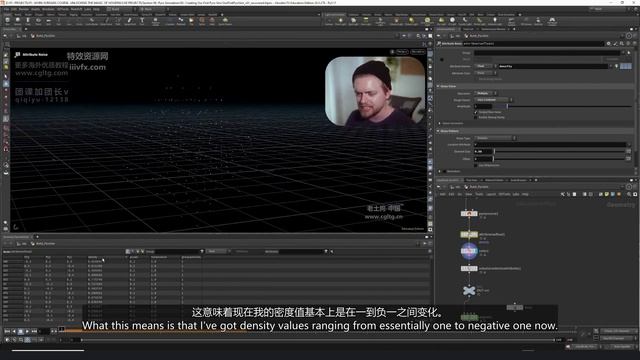Select the Grid shelf tool
This screenshot has height=360, width=640.
(49, 21)
